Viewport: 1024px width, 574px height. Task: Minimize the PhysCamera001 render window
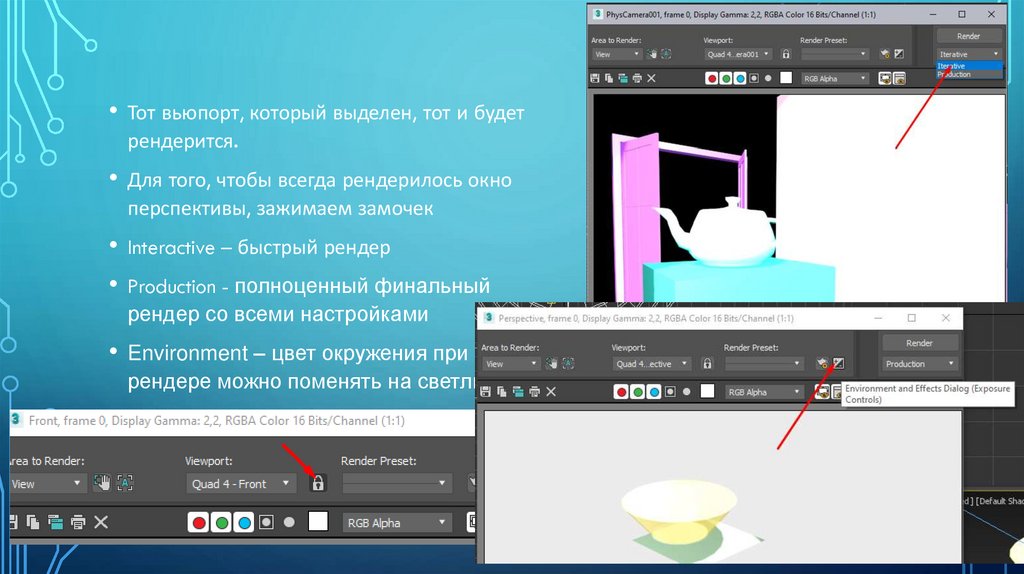pyautogui.click(x=933, y=14)
